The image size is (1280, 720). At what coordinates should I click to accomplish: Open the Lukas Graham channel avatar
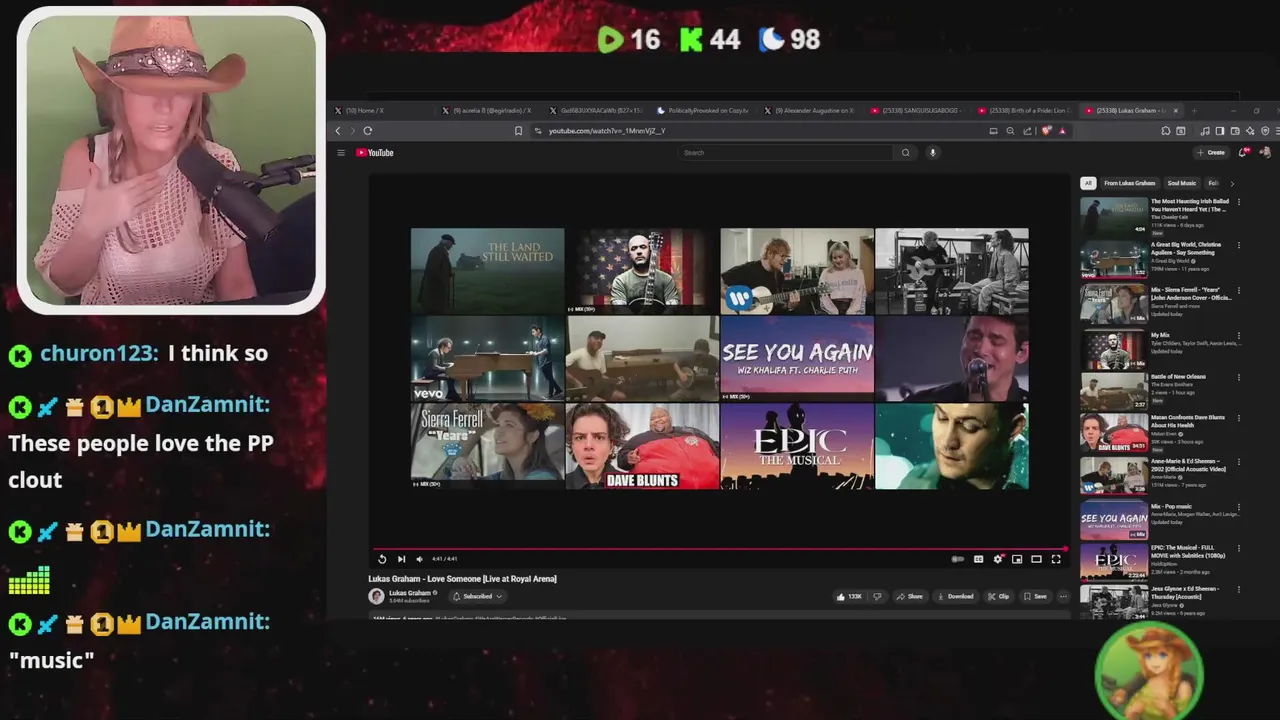click(x=376, y=596)
